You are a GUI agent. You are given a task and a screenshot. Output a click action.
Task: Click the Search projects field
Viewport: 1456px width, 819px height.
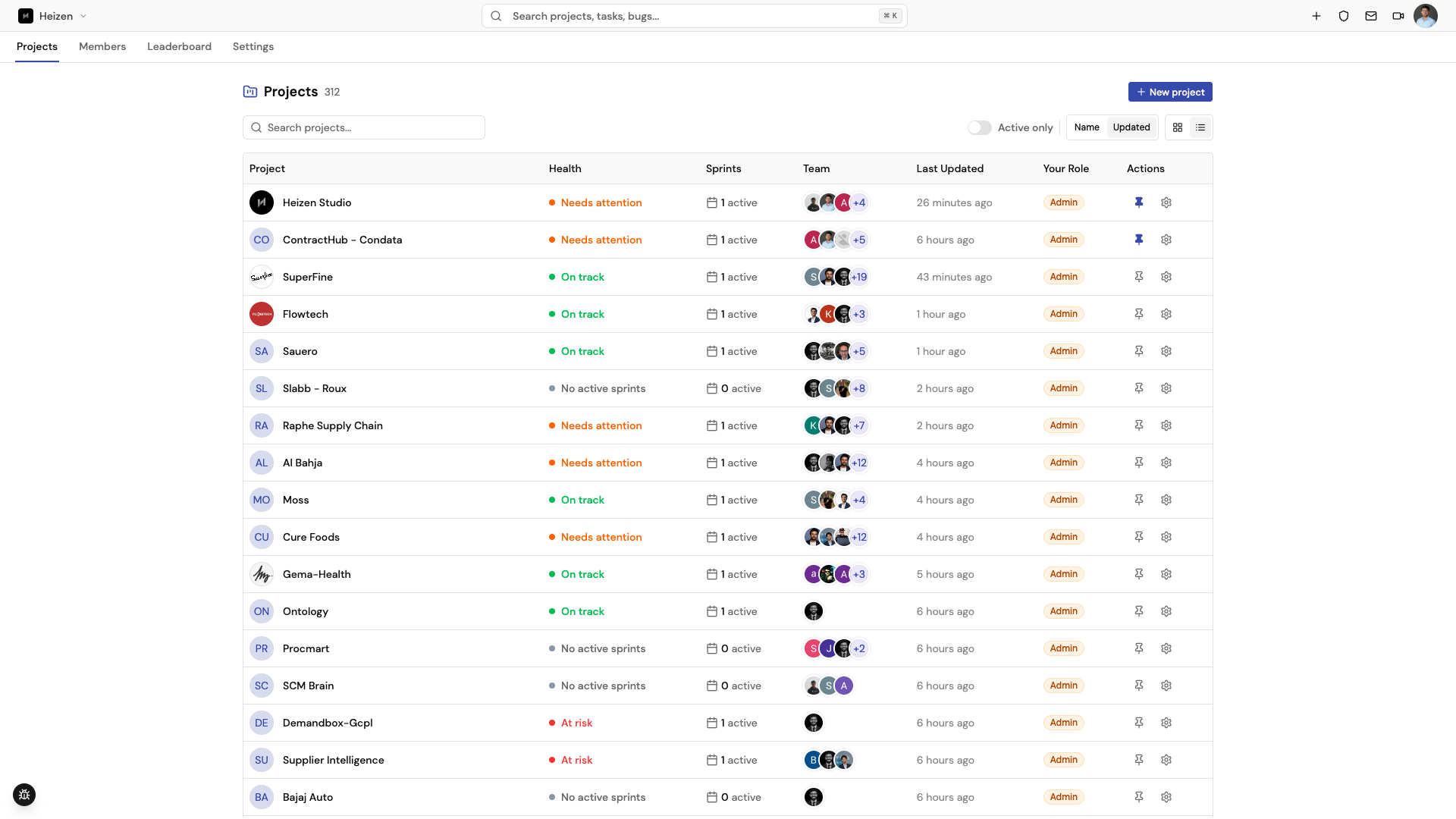point(364,127)
